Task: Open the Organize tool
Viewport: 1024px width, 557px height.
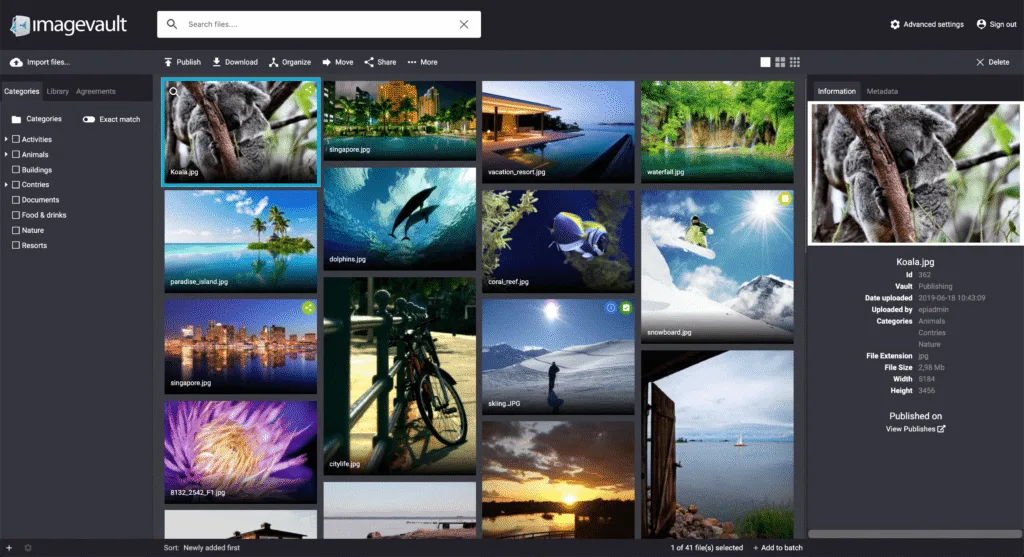Action: click(x=273, y=62)
